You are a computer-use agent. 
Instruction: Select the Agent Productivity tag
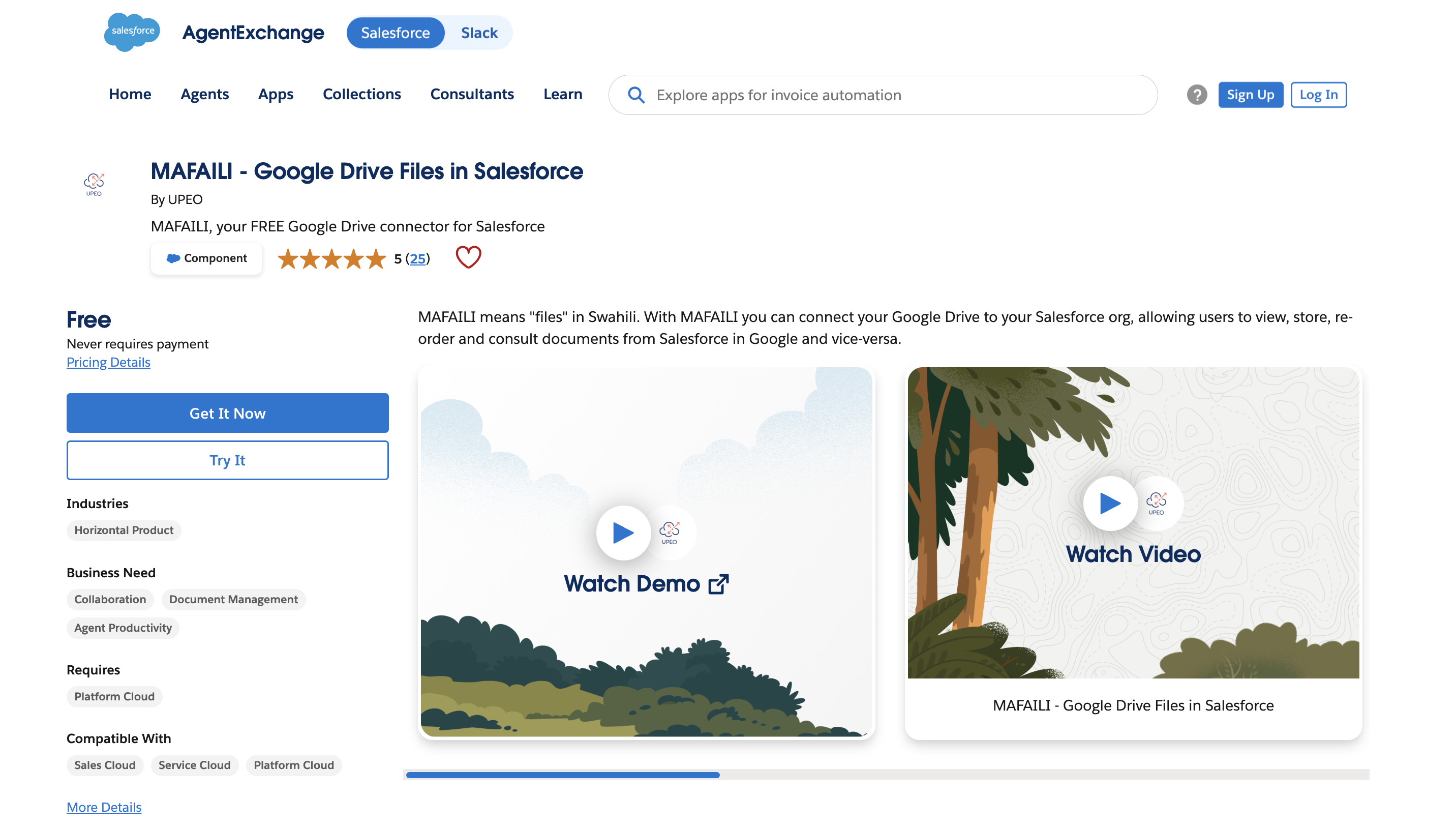tap(123, 628)
